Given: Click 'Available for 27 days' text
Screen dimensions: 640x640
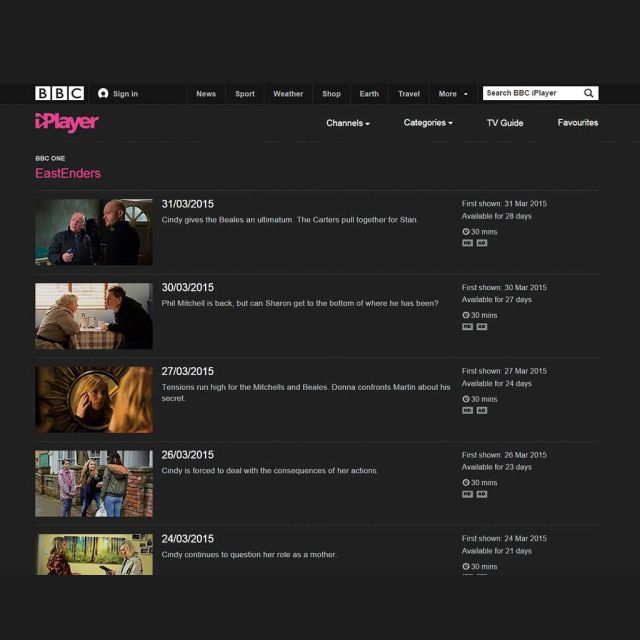Looking at the screenshot, I should (497, 300).
